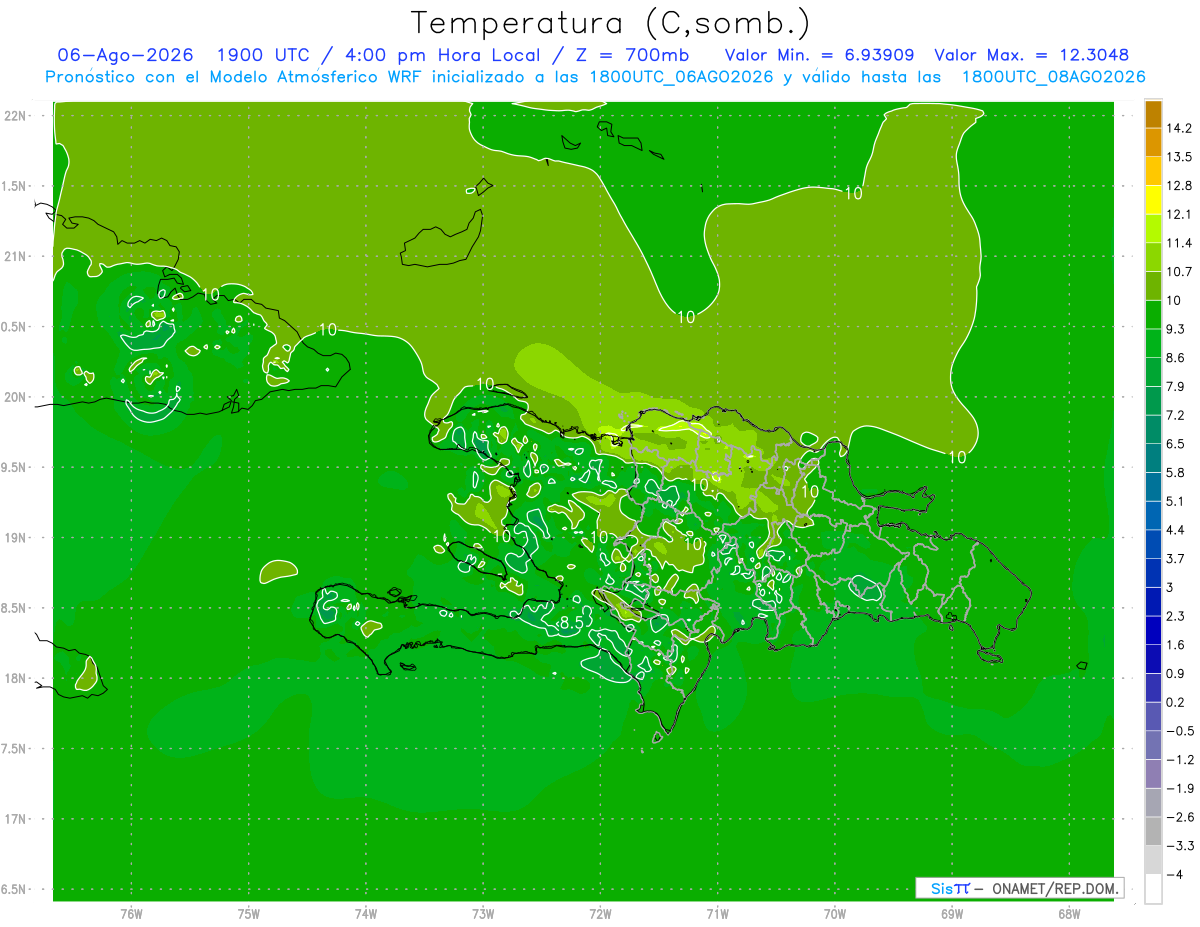Click the "8.5" contour label over Haiti

click(571, 623)
